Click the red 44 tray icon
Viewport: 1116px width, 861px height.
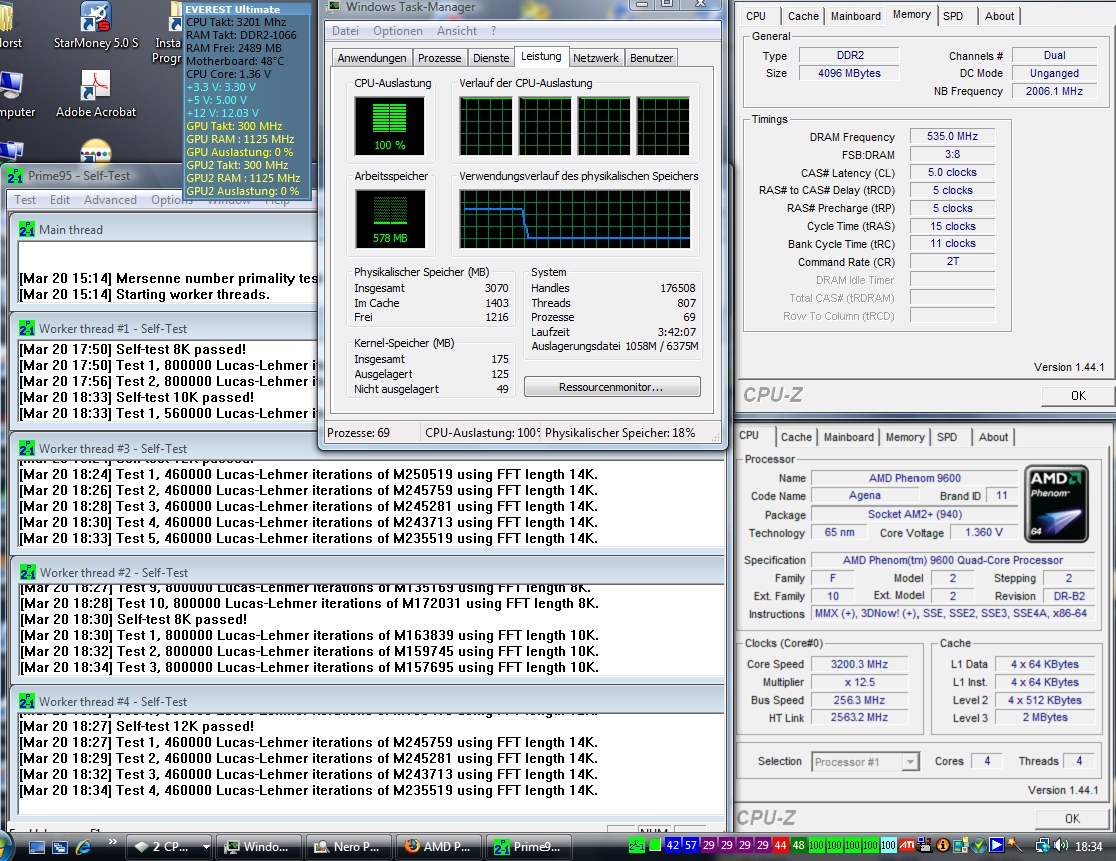(780, 845)
